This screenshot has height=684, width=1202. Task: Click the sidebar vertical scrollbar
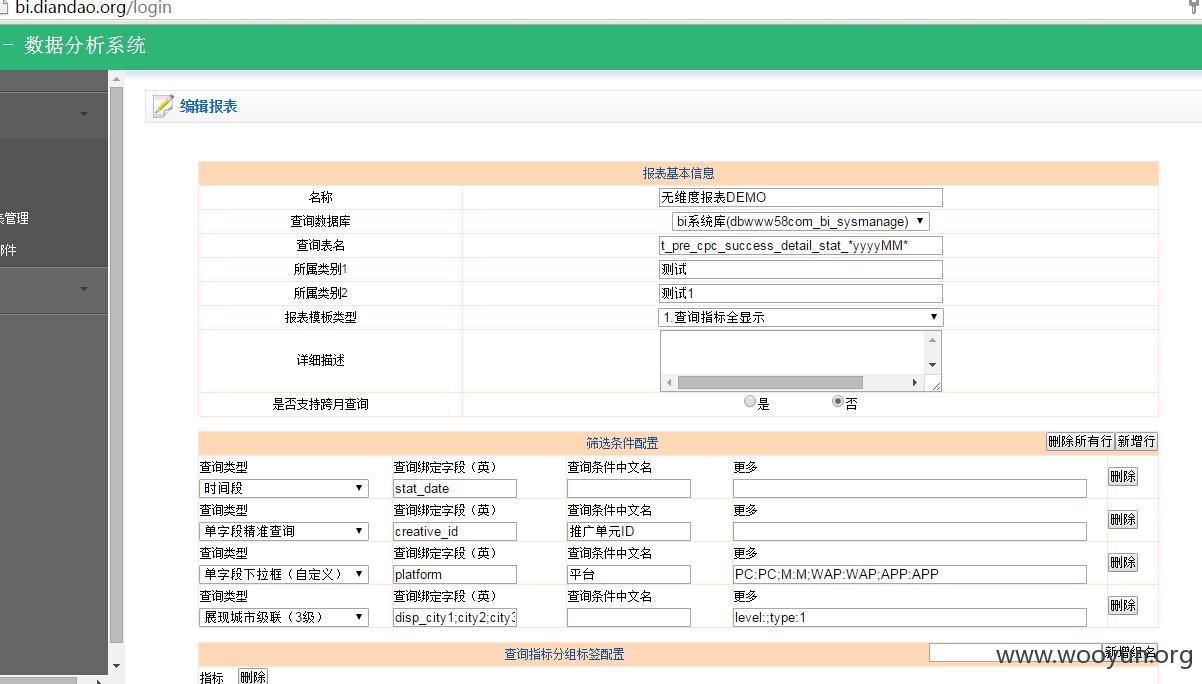tap(116, 365)
